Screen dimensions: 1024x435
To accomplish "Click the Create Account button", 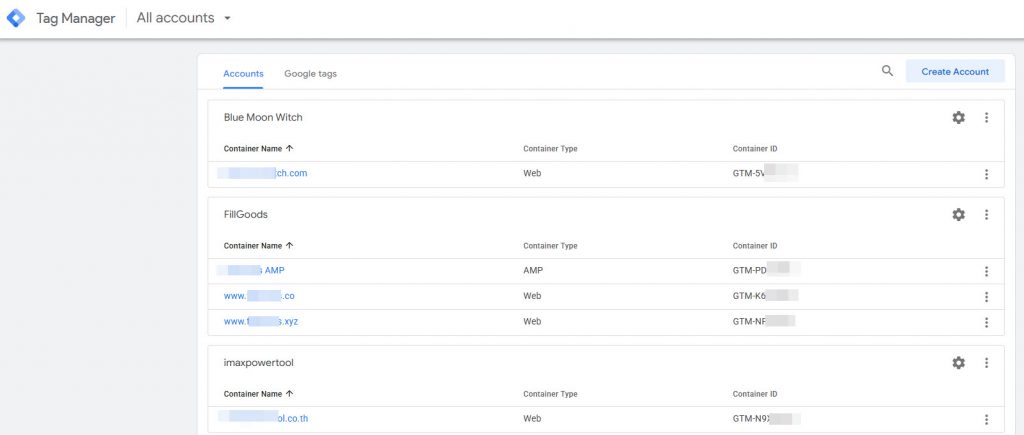I will pyautogui.click(x=955, y=72).
